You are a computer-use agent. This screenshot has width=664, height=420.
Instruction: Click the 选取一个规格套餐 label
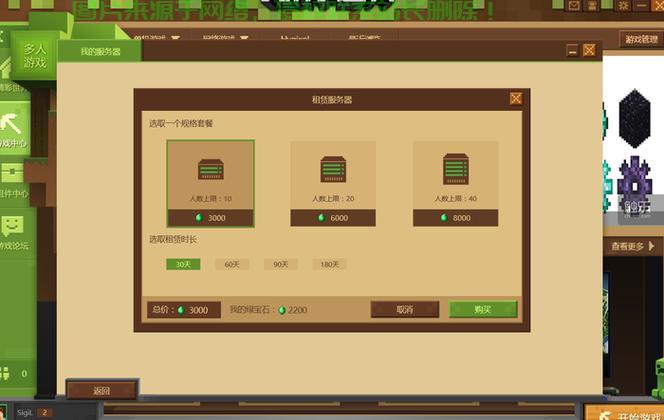coord(181,124)
